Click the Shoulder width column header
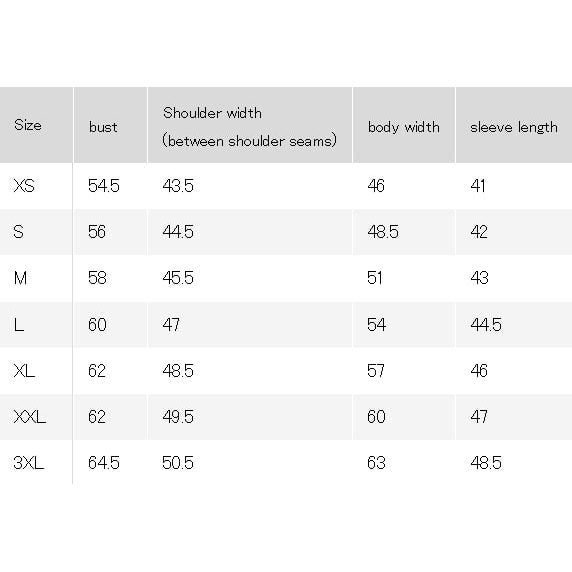The height and width of the screenshot is (572, 572). coord(250,127)
